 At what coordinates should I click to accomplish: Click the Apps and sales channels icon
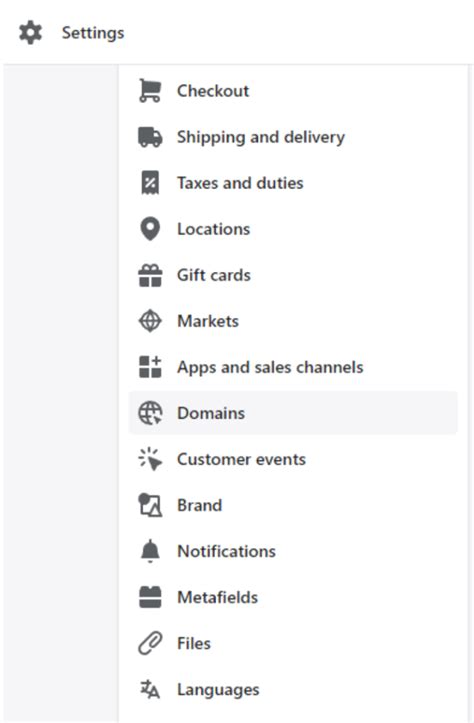click(150, 367)
